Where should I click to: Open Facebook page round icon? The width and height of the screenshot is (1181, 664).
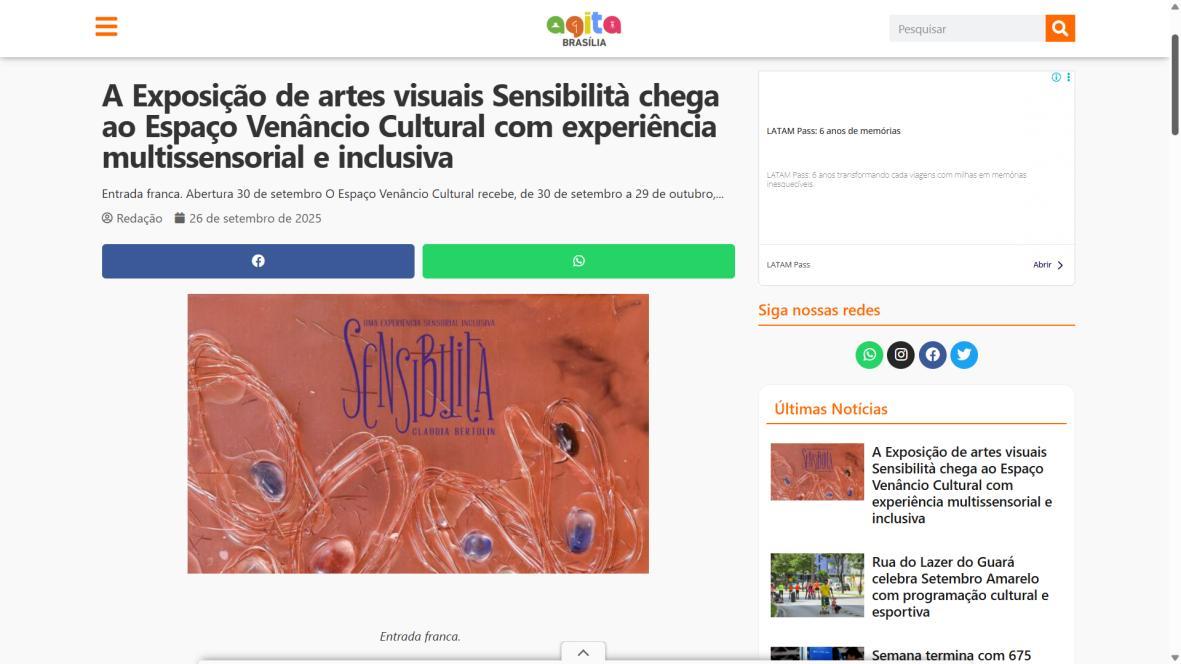tap(932, 355)
